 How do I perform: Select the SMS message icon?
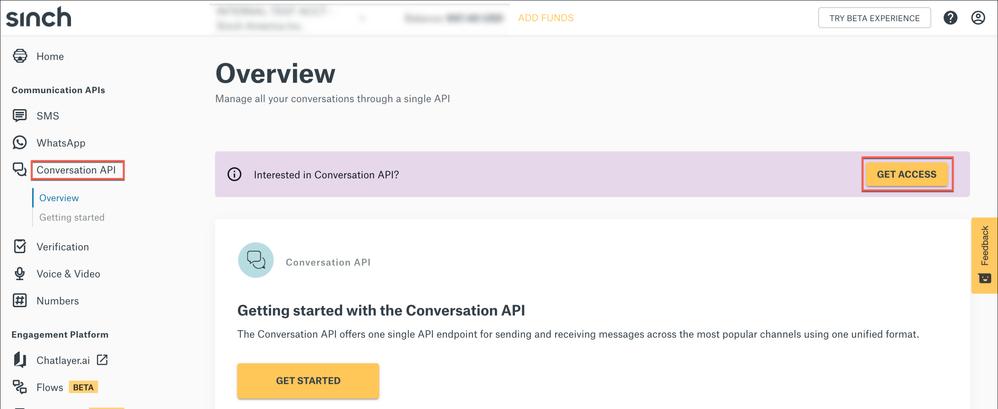point(20,116)
